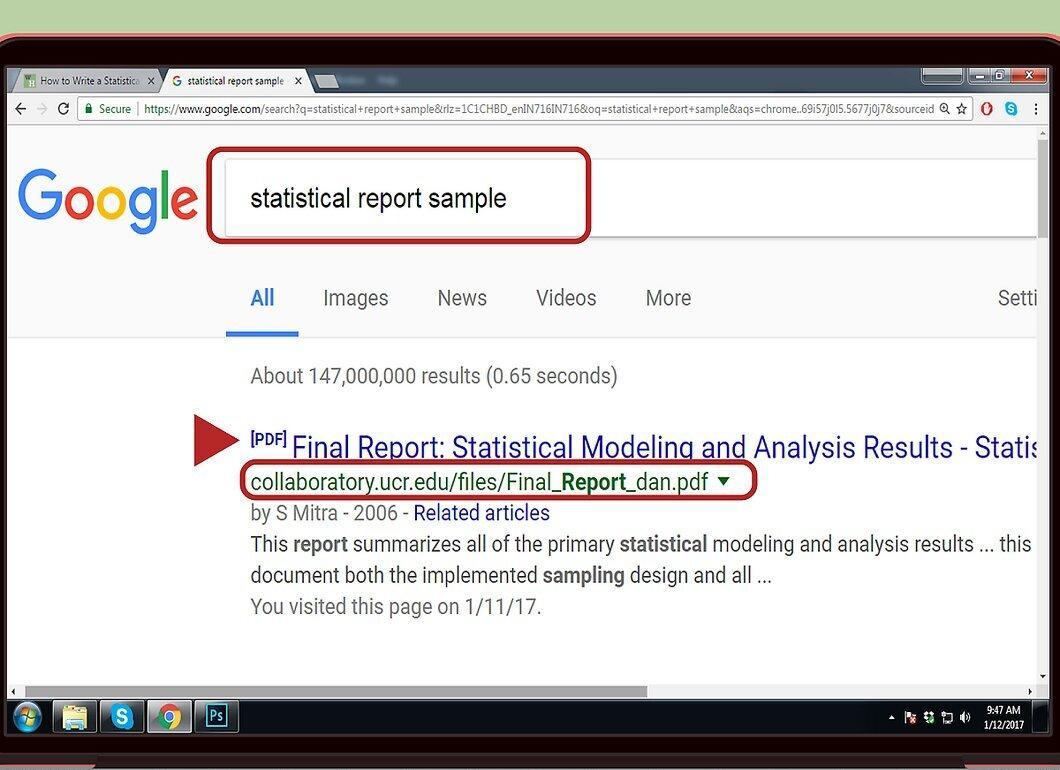This screenshot has width=1060, height=770.
Task: Click the horizontal scrollbar right arrow
Action: click(1030, 692)
